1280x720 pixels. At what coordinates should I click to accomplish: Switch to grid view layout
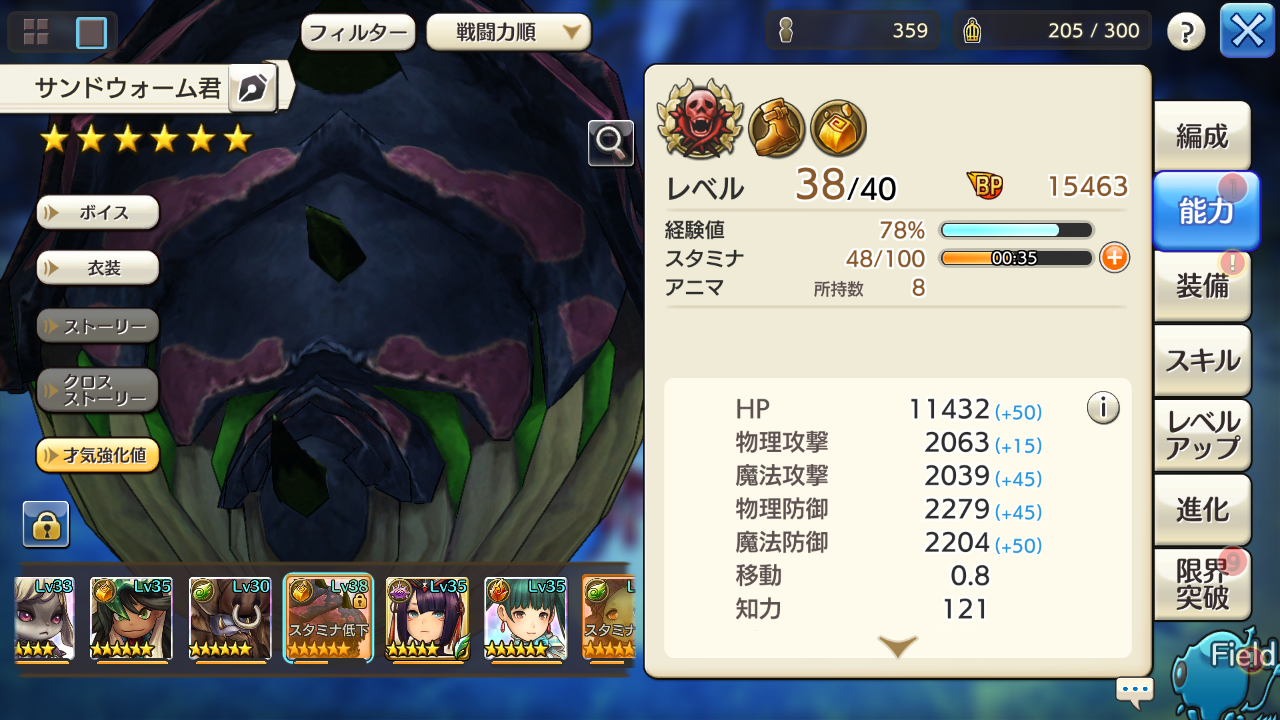[x=36, y=32]
